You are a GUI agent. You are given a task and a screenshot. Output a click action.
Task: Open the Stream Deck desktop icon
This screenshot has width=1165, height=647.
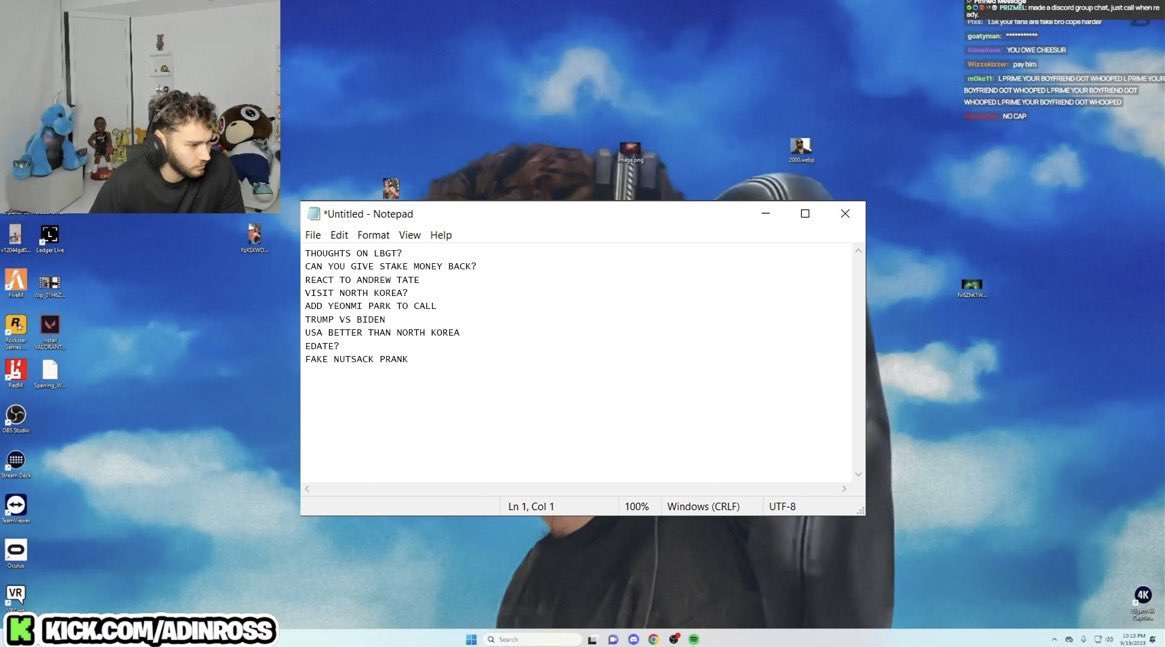pos(16,464)
